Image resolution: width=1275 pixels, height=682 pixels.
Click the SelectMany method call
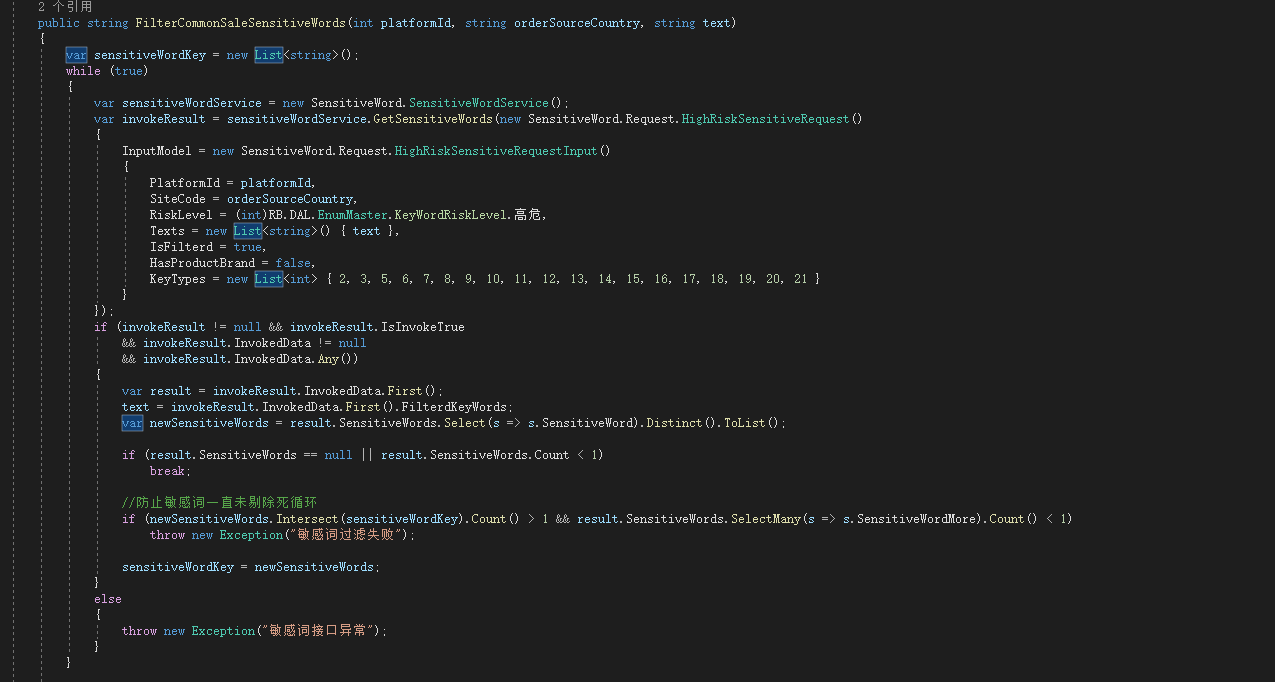click(x=765, y=519)
